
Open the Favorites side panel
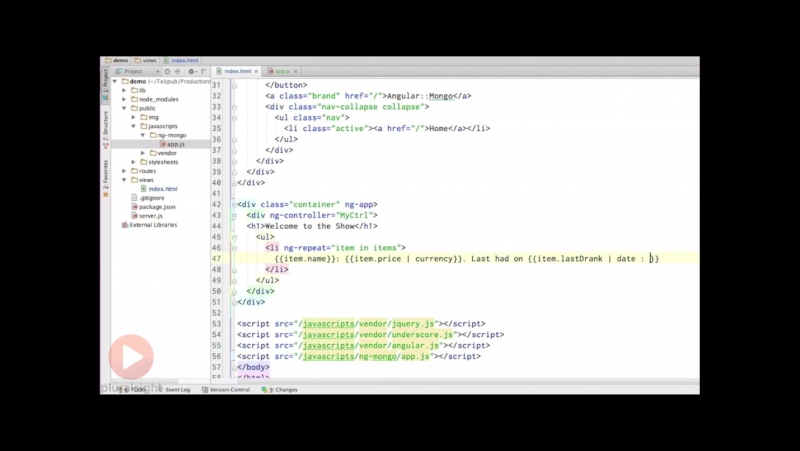tap(106, 179)
